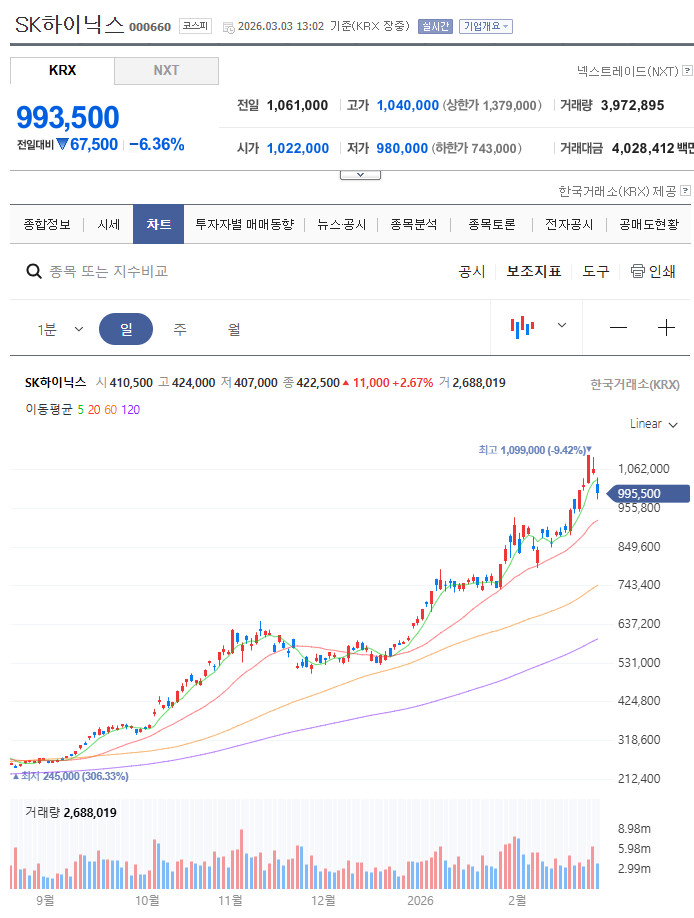Select the 일 daily chart period
Viewport: 694px width, 918px height.
[126, 329]
